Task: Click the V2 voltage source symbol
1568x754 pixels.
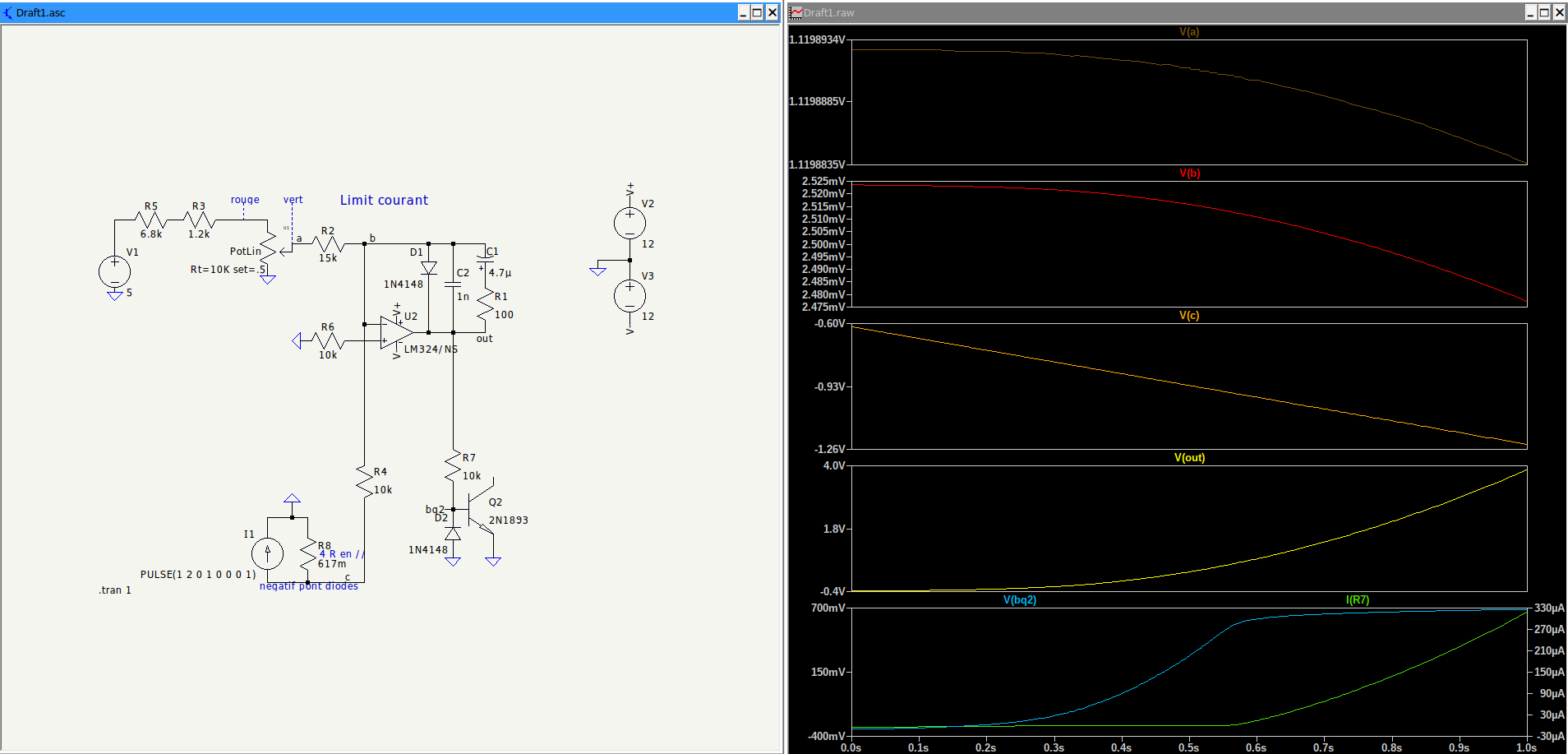Action: click(x=630, y=223)
